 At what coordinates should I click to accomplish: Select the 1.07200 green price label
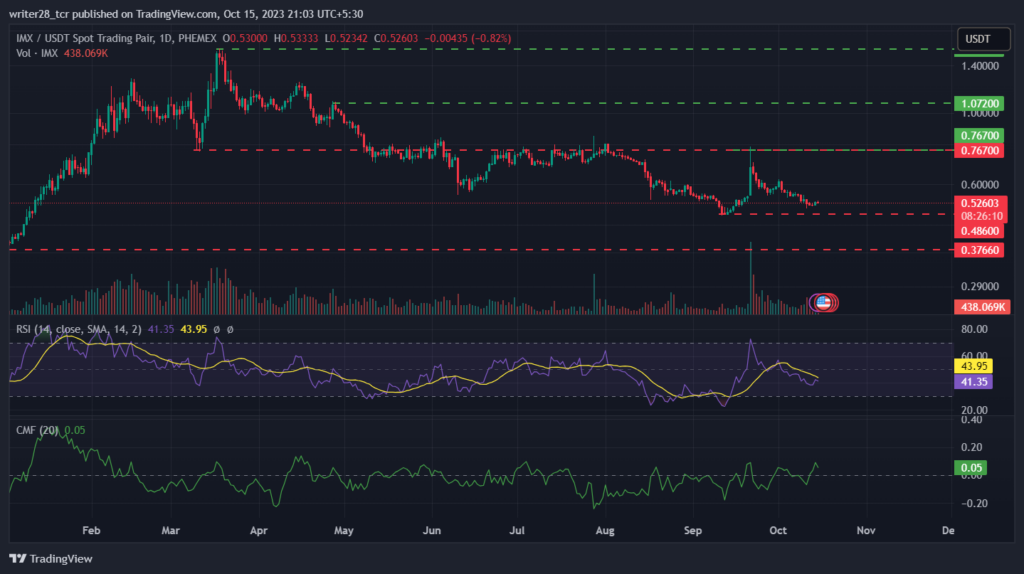click(x=979, y=103)
